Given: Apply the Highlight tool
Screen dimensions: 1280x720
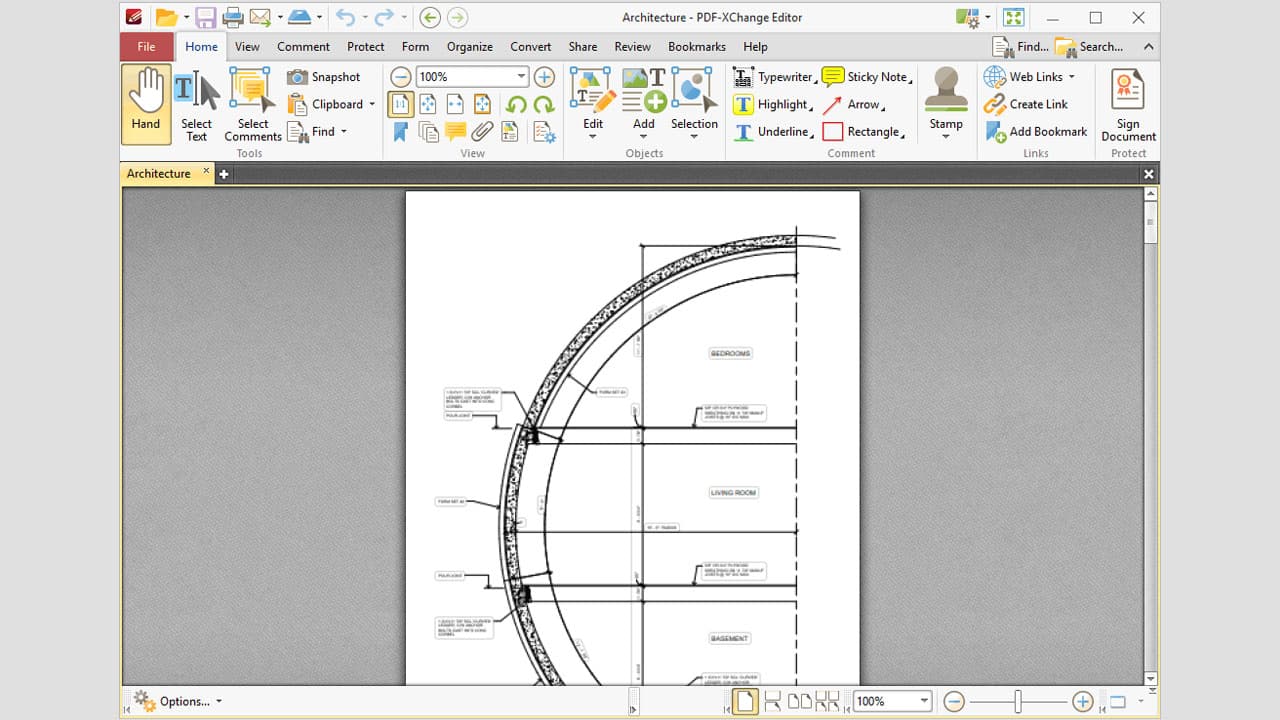Looking at the screenshot, I should (781, 104).
